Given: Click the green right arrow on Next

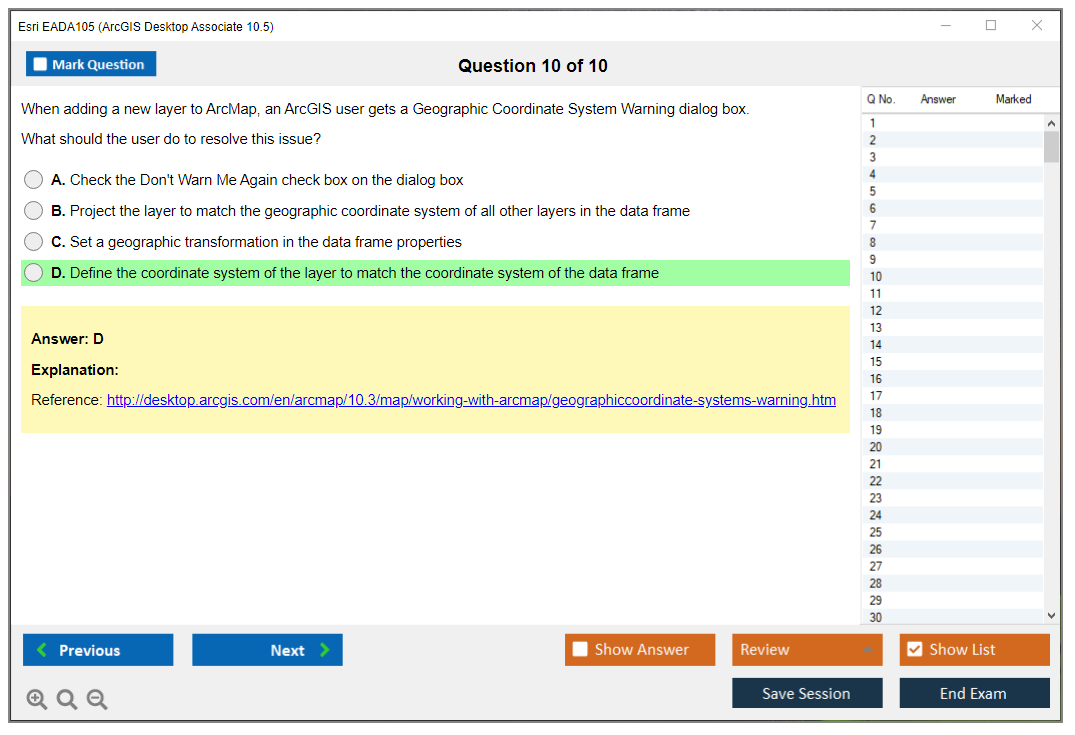Looking at the screenshot, I should pyautogui.click(x=325, y=650).
